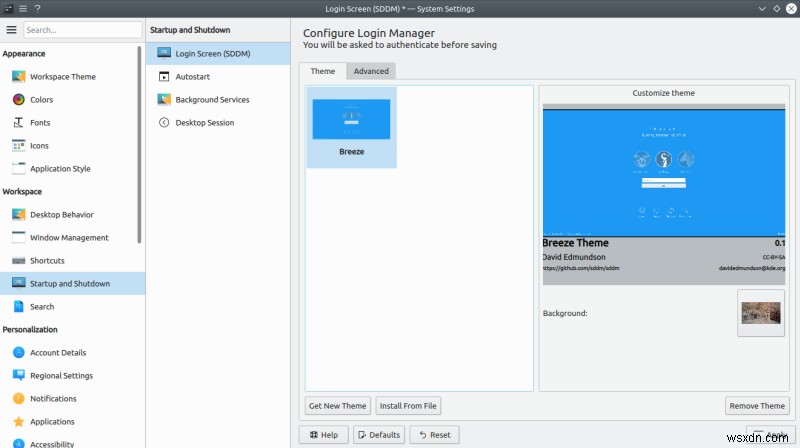Click the Login Screen (SDDM) monitor icon
Screen dimensions: 800x448
(164, 53)
